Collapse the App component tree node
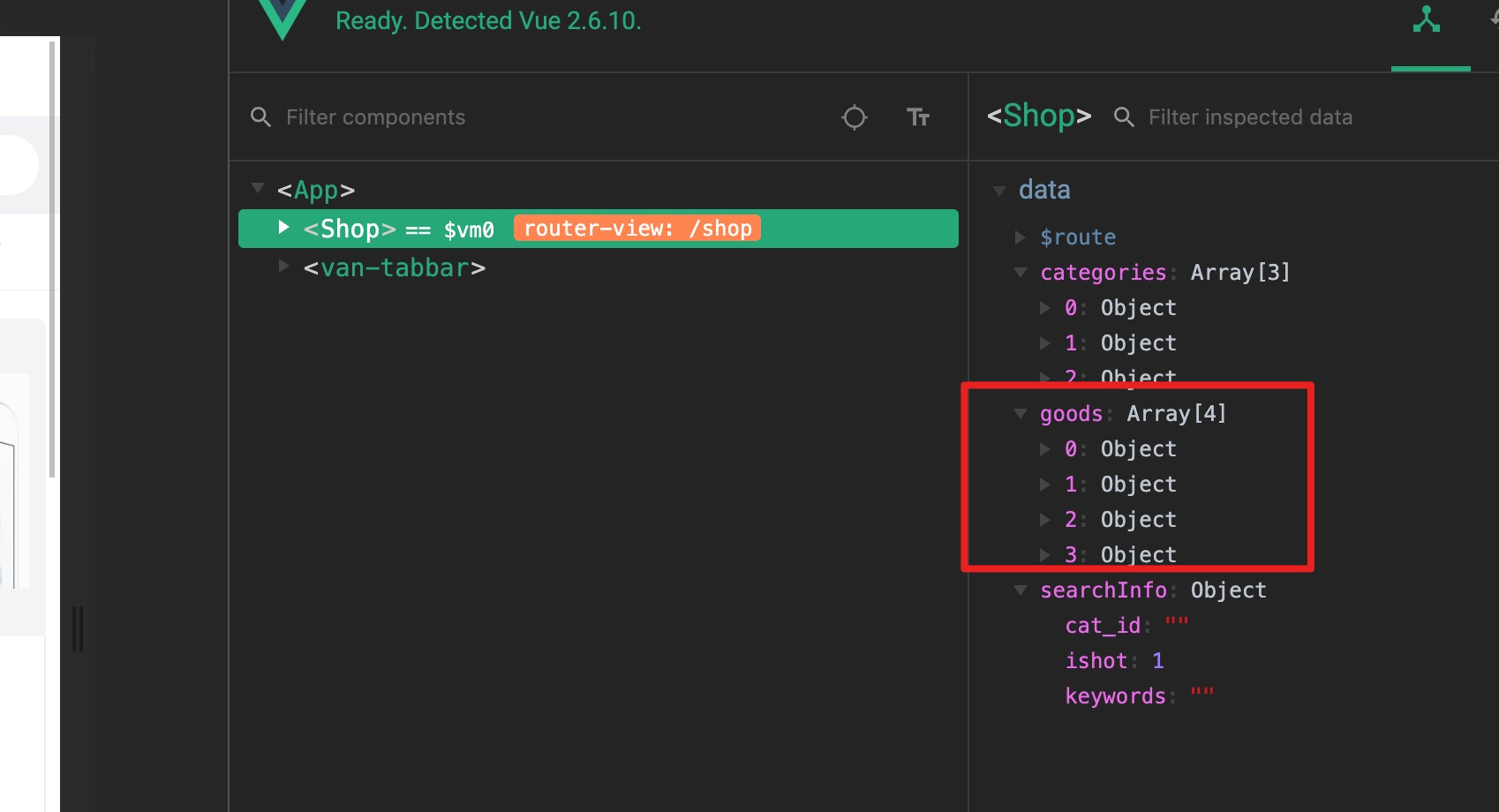 (258, 187)
